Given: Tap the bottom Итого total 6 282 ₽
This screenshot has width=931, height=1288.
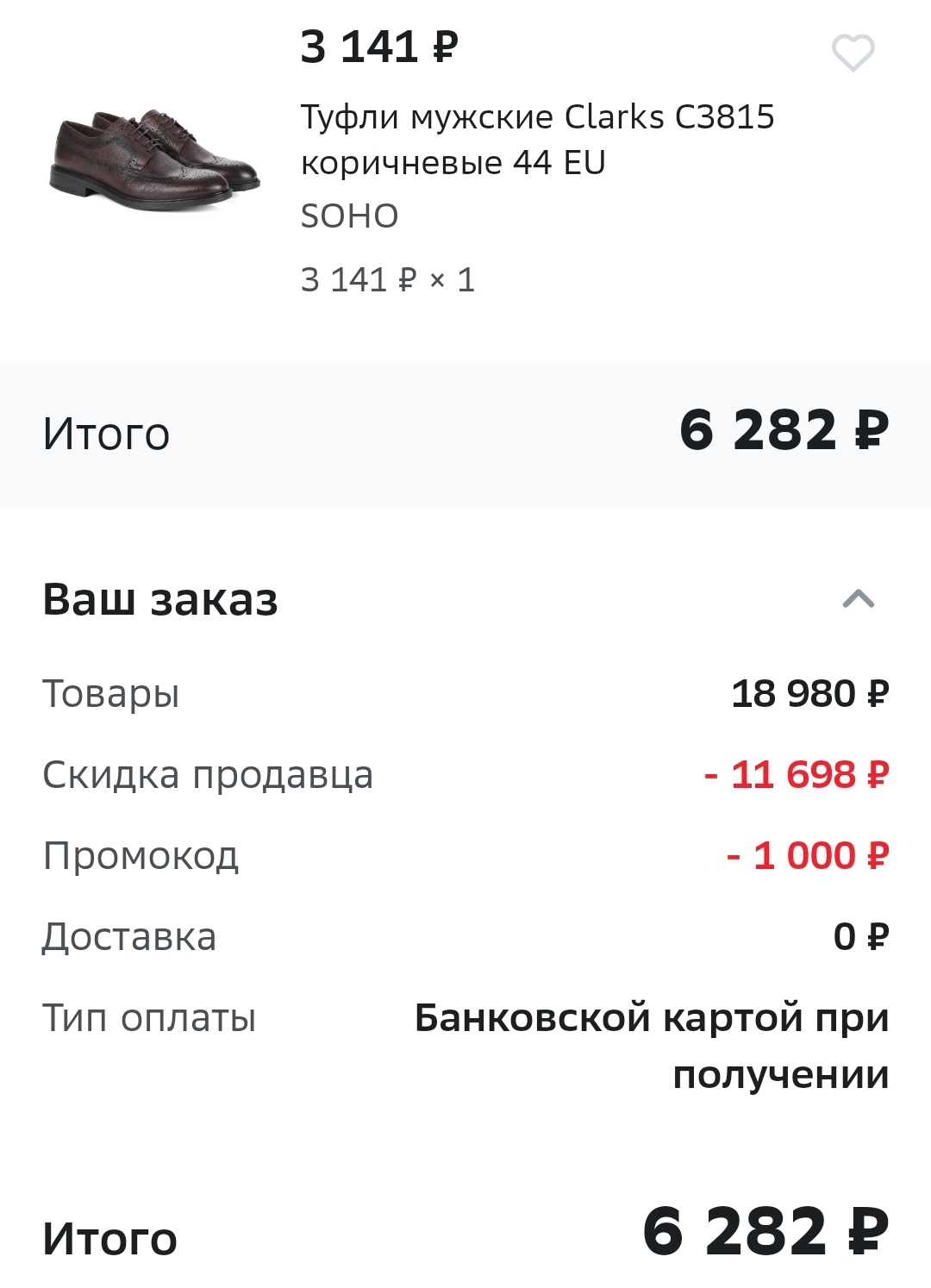Looking at the screenshot, I should click(765, 1231).
